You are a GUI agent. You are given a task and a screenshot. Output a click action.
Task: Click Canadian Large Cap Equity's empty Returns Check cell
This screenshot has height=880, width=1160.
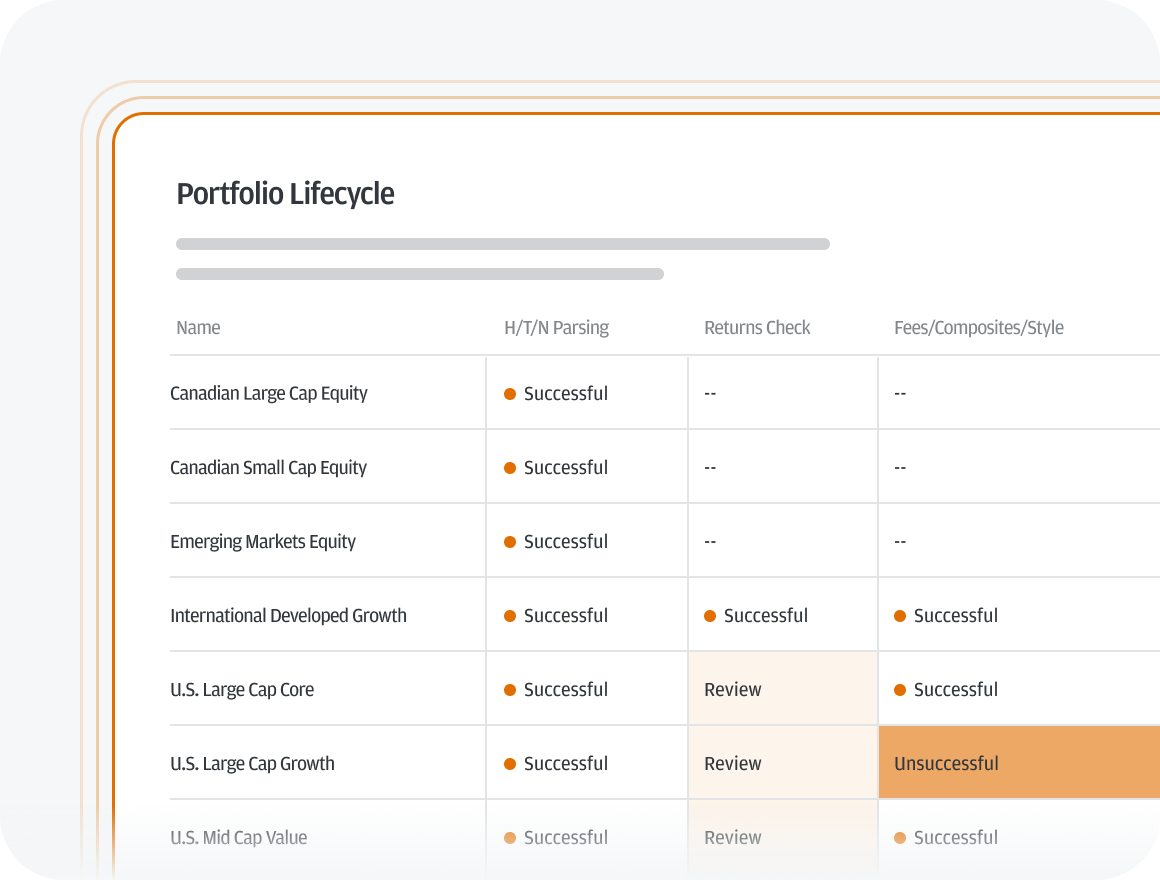[x=783, y=393]
